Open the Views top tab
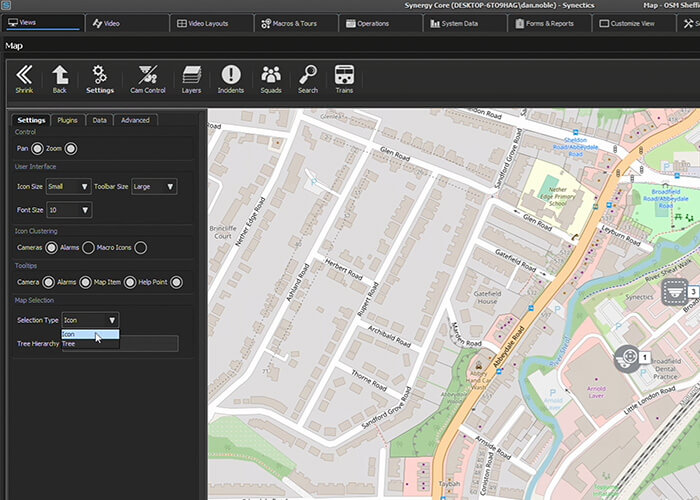The image size is (700, 500). tap(43, 23)
